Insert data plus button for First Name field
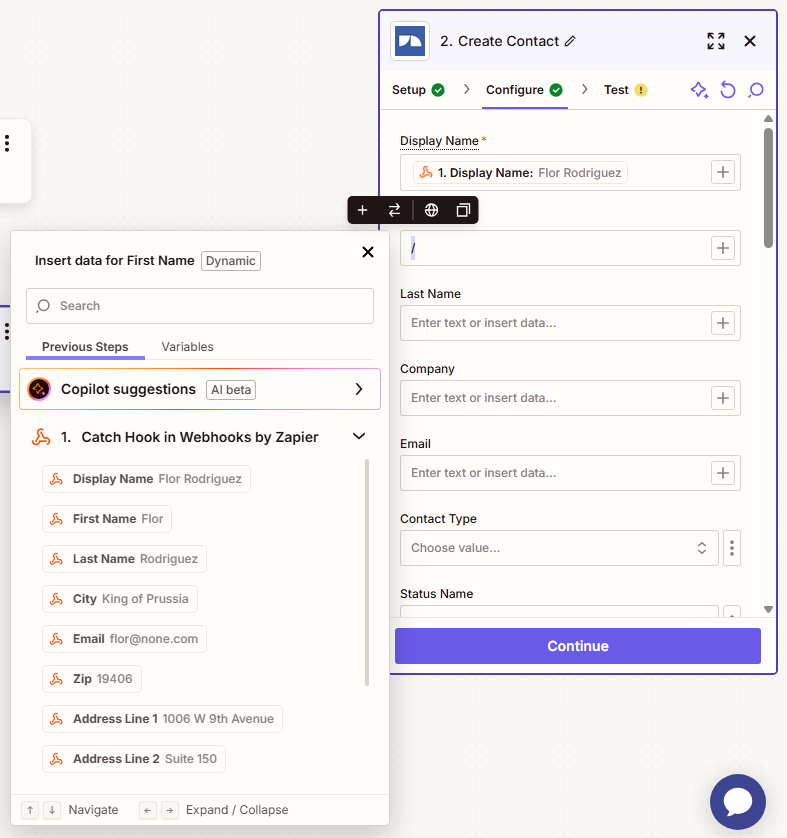The width and height of the screenshot is (787, 838). click(x=723, y=248)
